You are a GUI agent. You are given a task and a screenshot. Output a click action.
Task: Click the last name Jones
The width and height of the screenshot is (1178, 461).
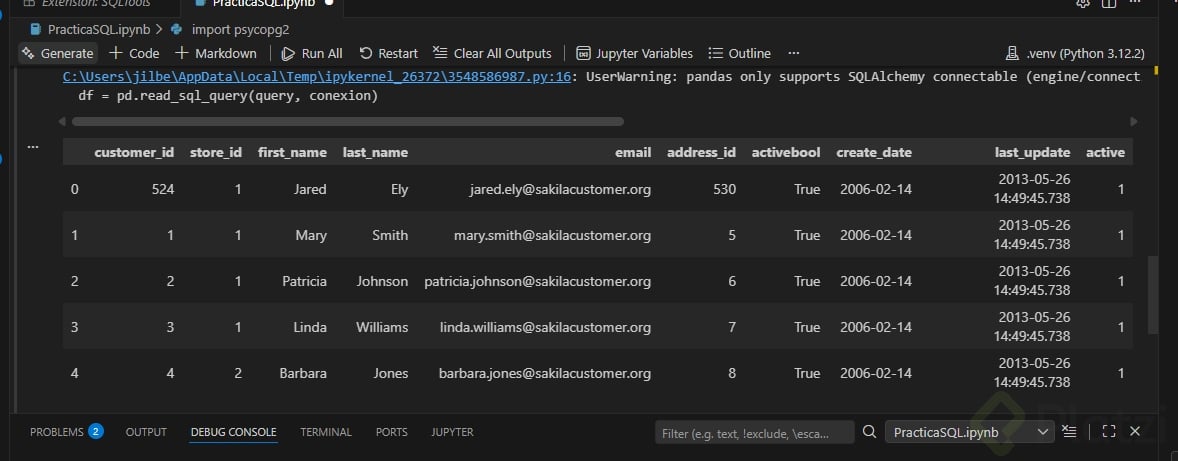390,373
